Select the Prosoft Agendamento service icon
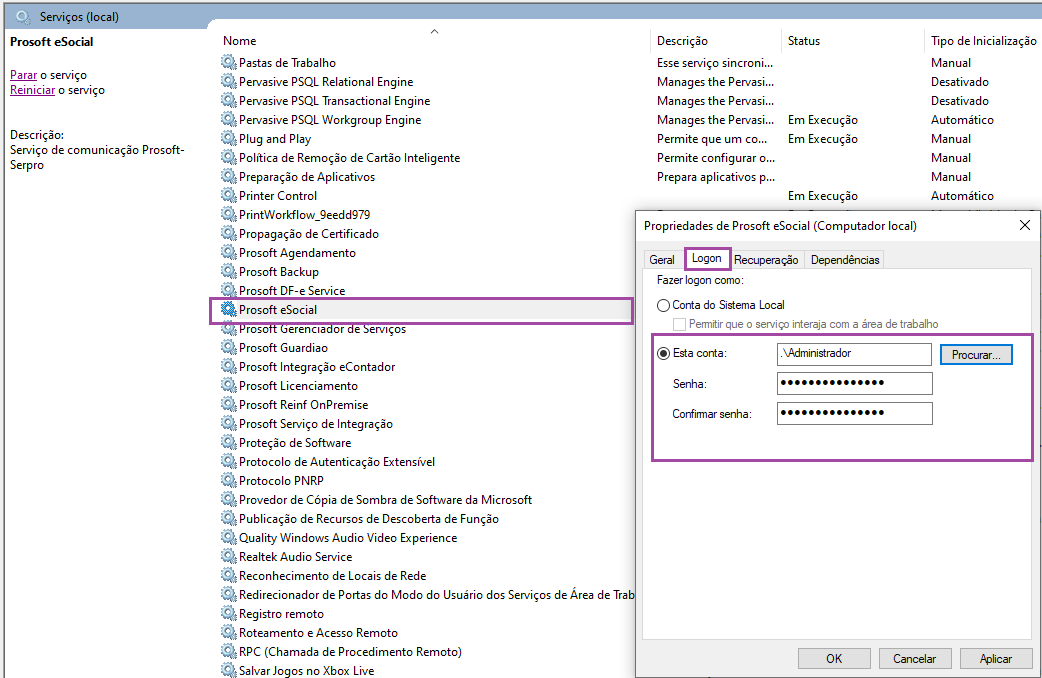The image size is (1042, 678). pyautogui.click(x=229, y=253)
